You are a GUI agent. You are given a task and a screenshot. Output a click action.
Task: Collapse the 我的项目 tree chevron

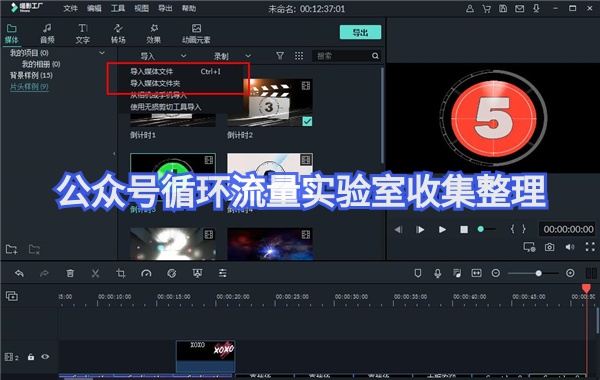(102, 53)
